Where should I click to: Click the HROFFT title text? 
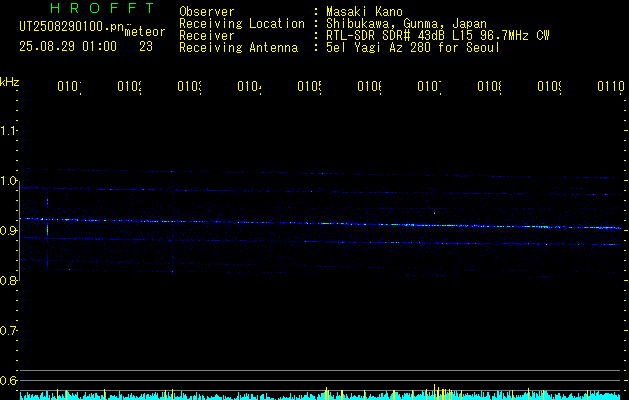pos(102,8)
